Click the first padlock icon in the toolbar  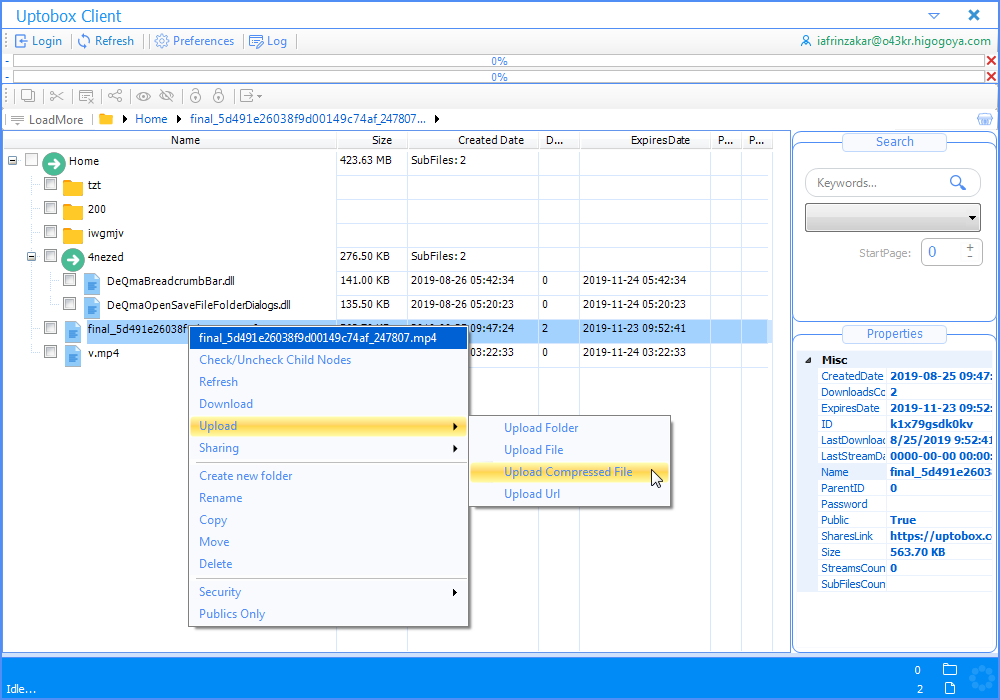(195, 96)
